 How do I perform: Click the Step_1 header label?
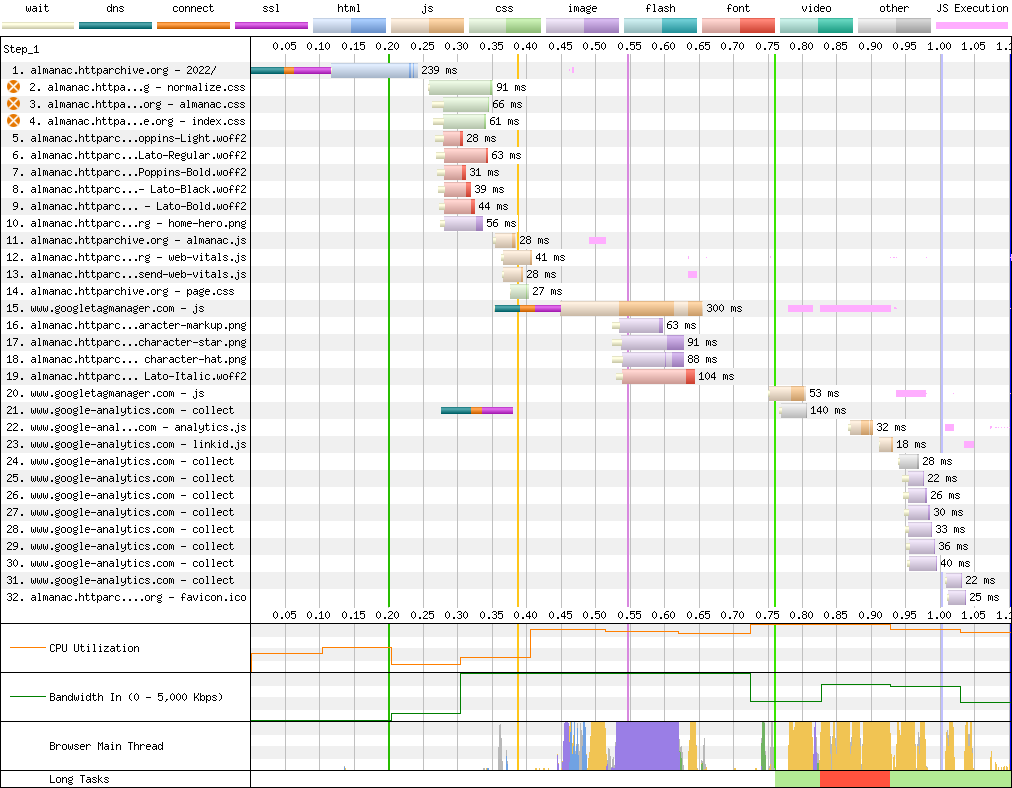pyautogui.click(x=22, y=48)
